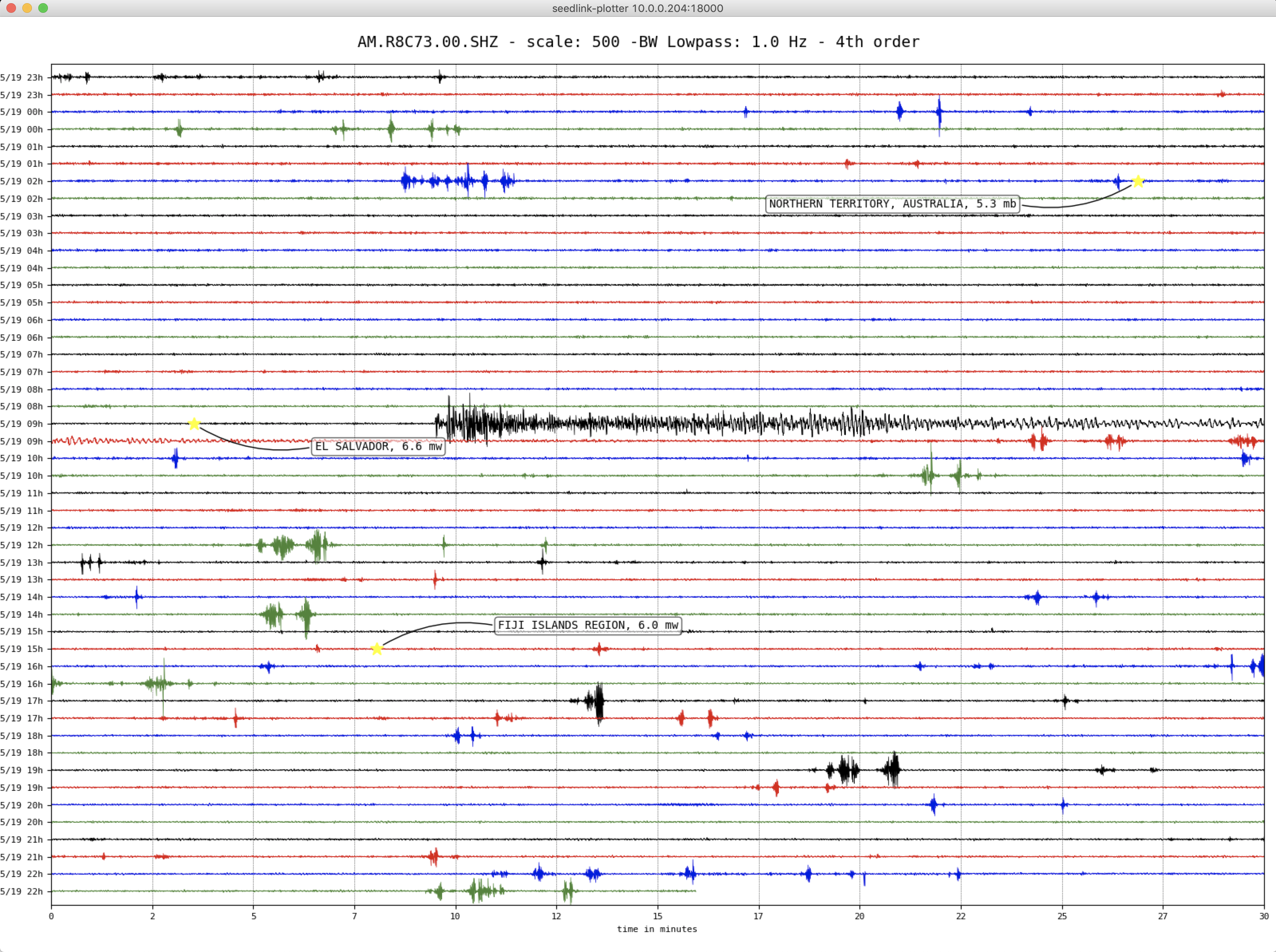Maximize the window using the green button
The image size is (1276, 952).
coord(43,8)
